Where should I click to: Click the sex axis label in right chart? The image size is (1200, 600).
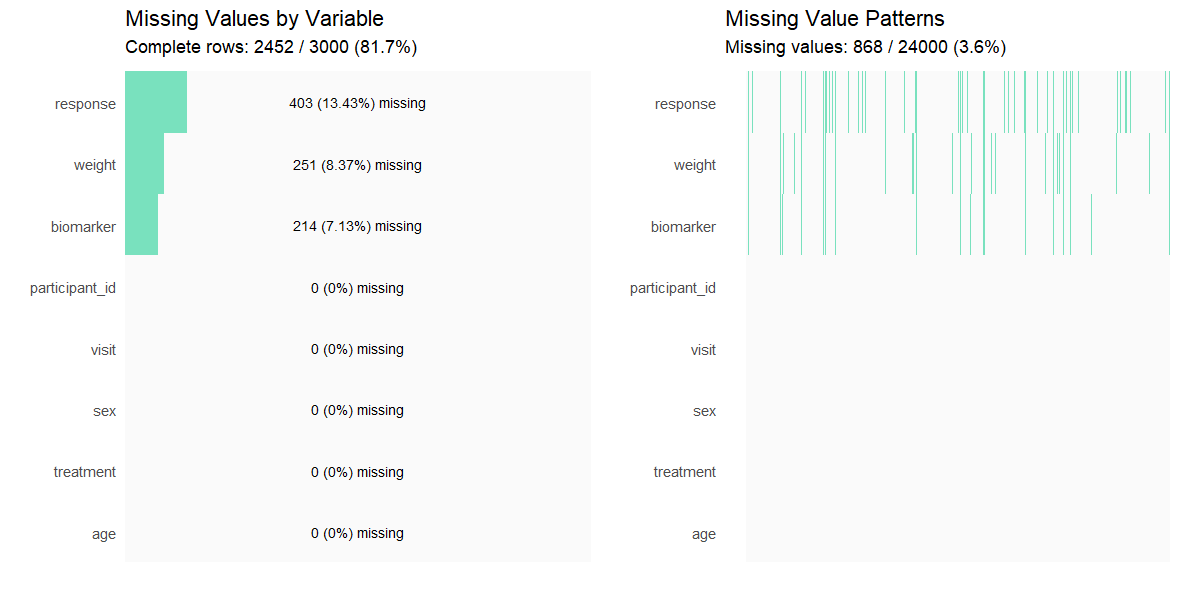pos(704,411)
